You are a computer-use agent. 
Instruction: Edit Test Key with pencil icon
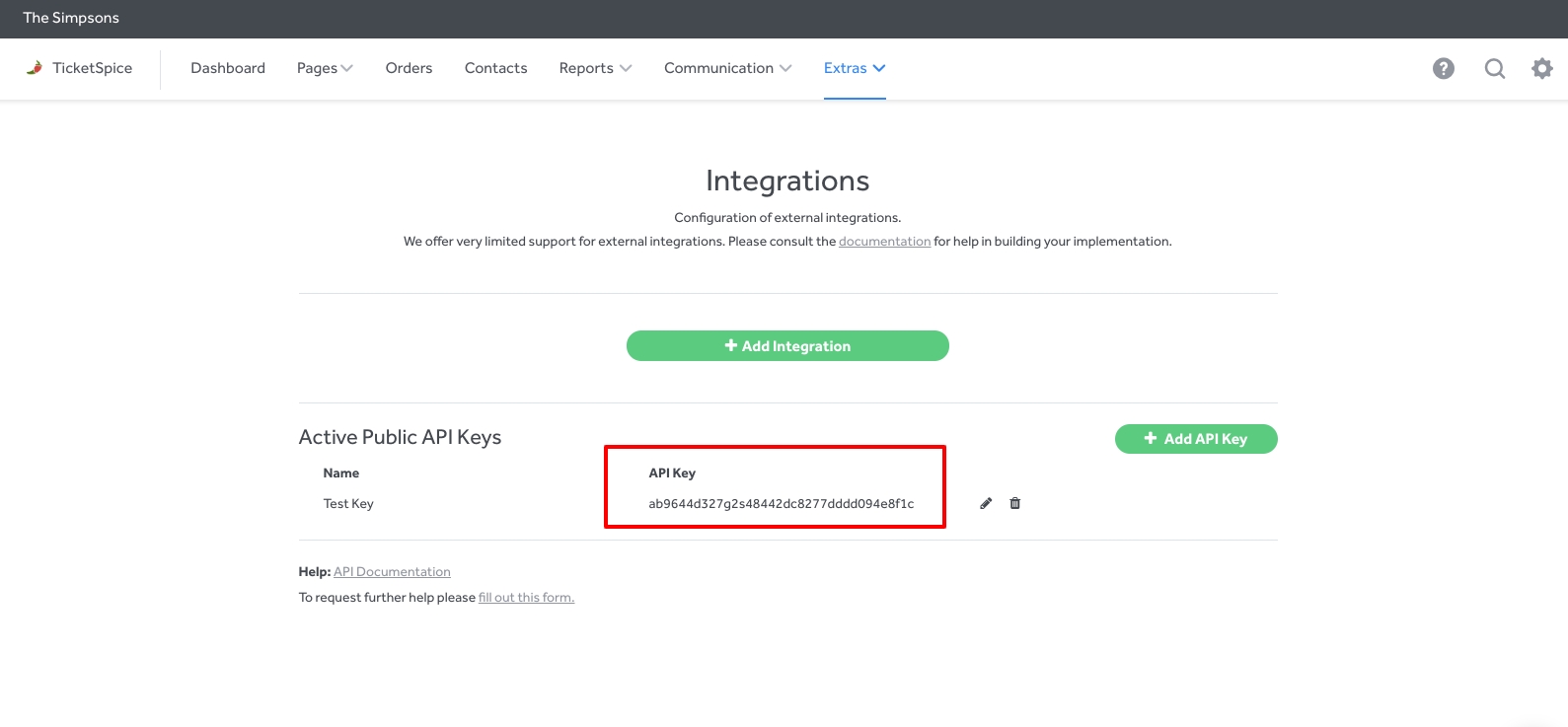pos(986,503)
